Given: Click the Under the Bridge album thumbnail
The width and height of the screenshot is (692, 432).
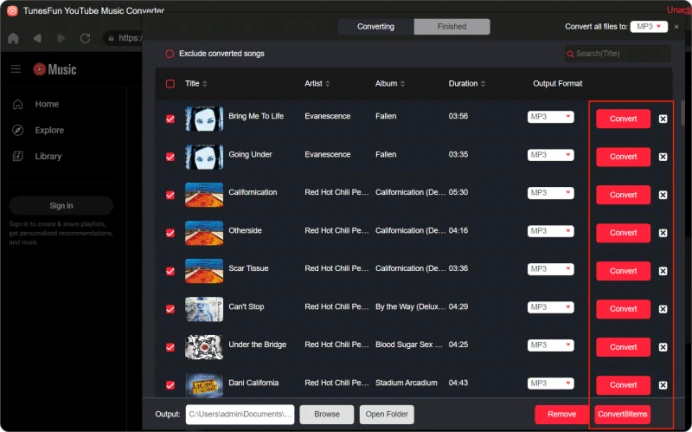Looking at the screenshot, I should tap(204, 347).
